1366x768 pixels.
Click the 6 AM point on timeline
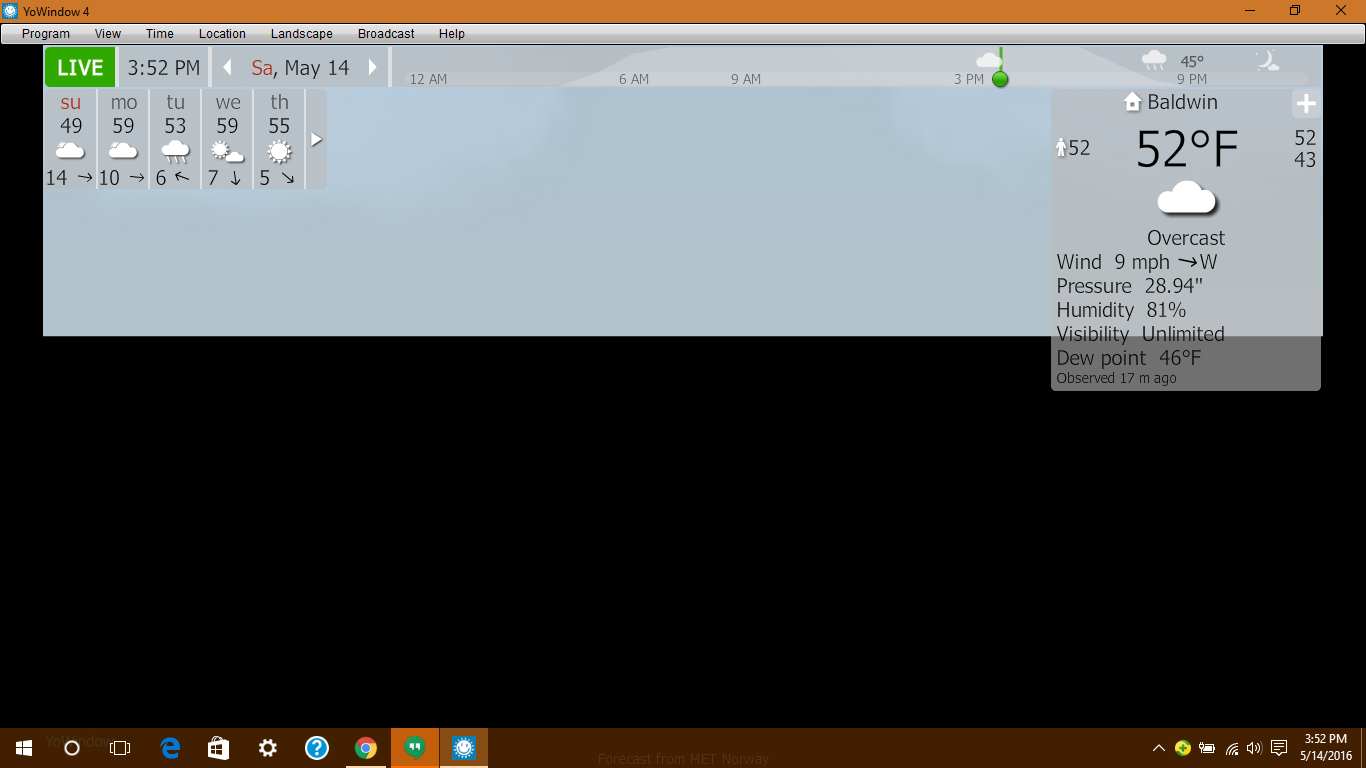point(634,79)
